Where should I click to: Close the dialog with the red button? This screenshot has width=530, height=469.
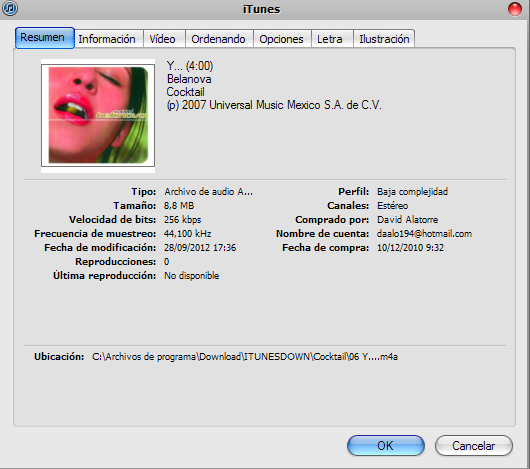pyautogui.click(x=515, y=9)
